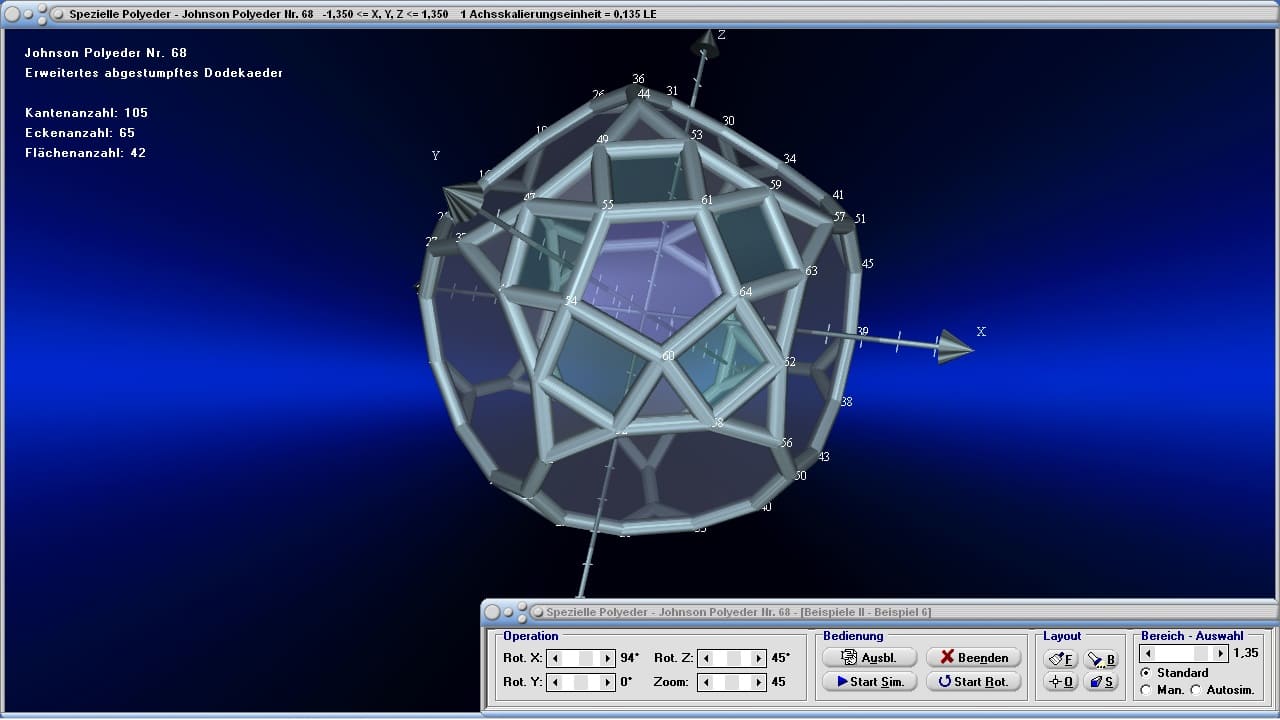
Task: Click the layout S button
Action: coord(1101,682)
